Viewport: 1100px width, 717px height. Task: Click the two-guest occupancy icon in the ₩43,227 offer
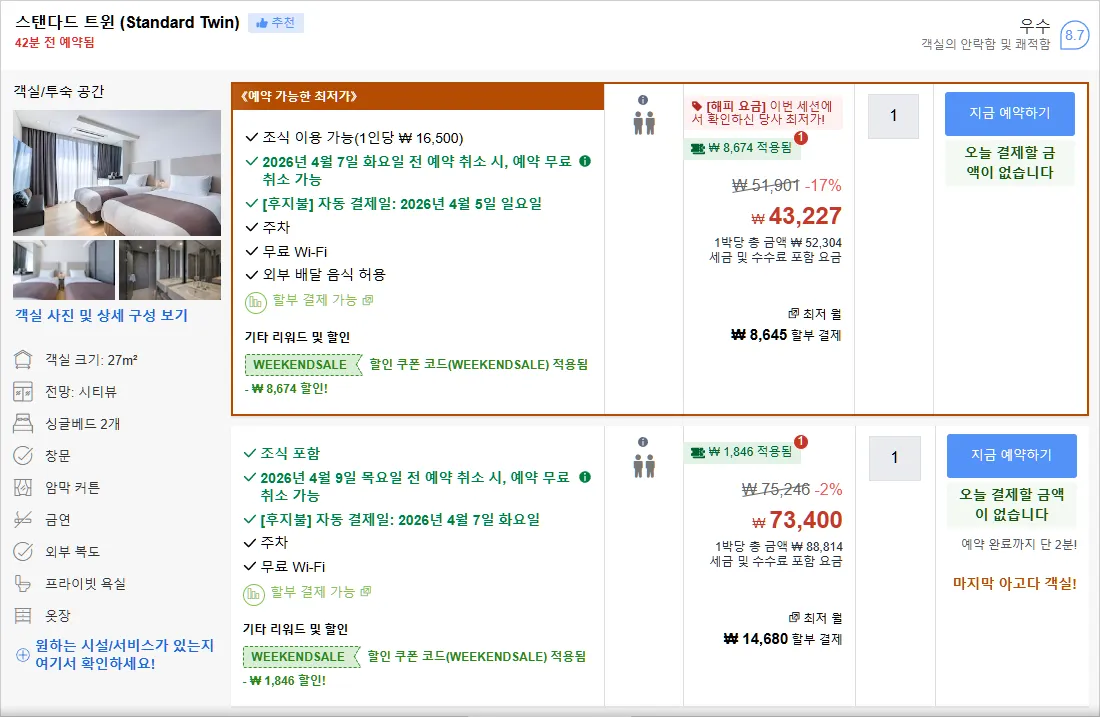pos(644,123)
